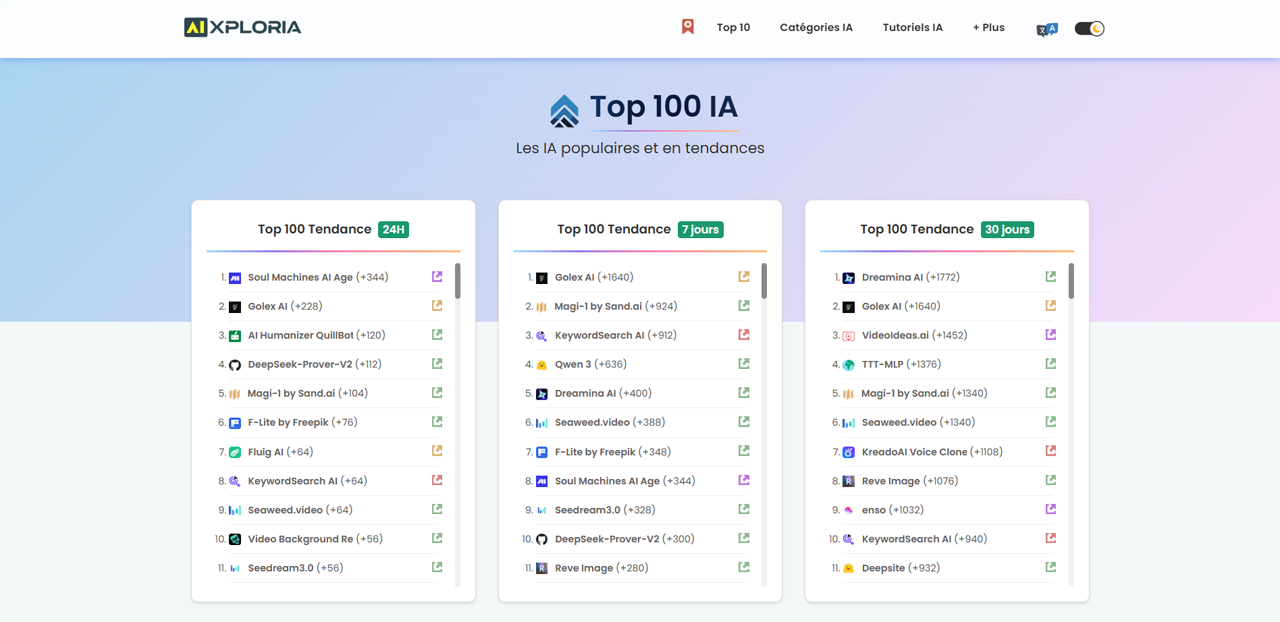This screenshot has height=622, width=1280.
Task: Open KreadoAI Voice Clone entry
Action: tap(915, 452)
